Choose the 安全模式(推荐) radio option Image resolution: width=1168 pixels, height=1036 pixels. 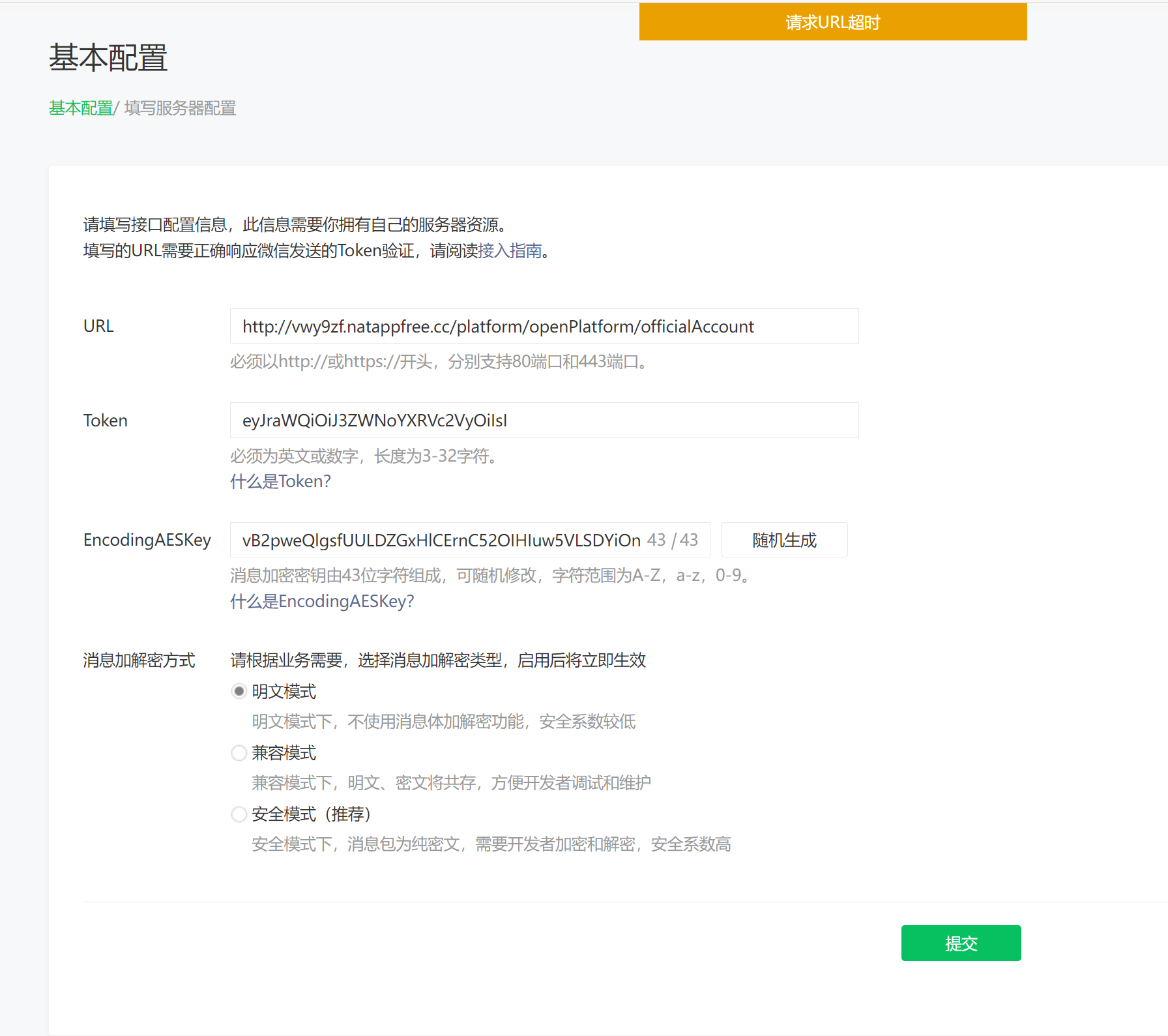click(x=239, y=814)
